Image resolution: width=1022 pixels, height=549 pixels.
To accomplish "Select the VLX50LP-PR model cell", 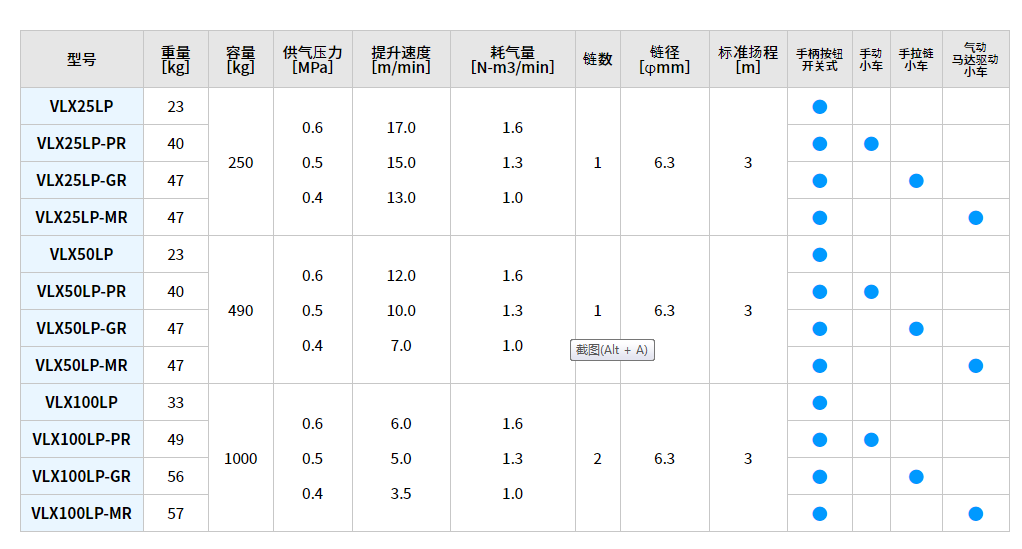I will pyautogui.click(x=81, y=291).
